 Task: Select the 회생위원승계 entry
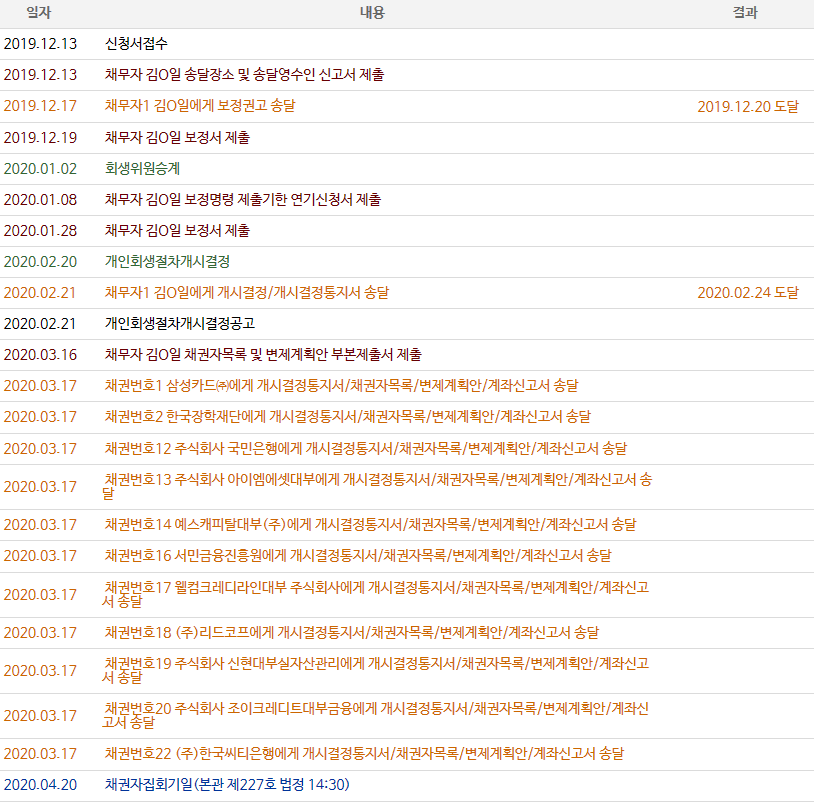click(x=142, y=169)
